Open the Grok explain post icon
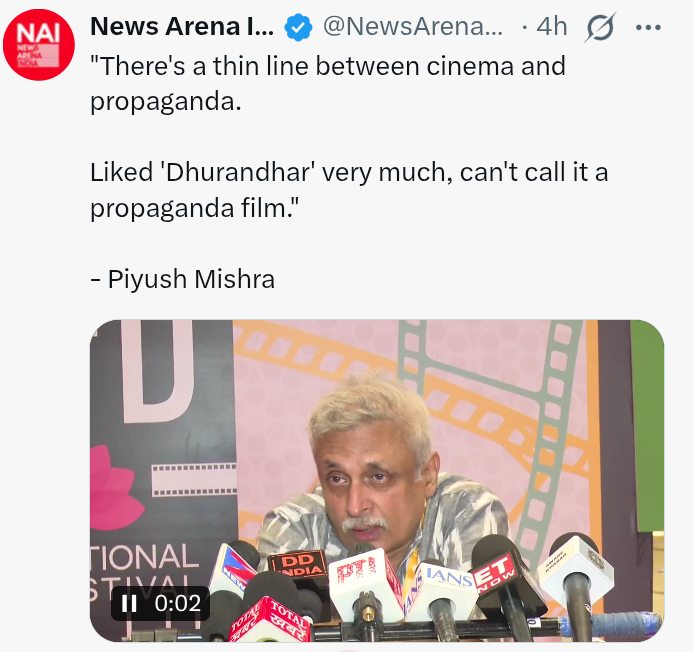Image resolution: width=693 pixels, height=652 pixels. 600,27
